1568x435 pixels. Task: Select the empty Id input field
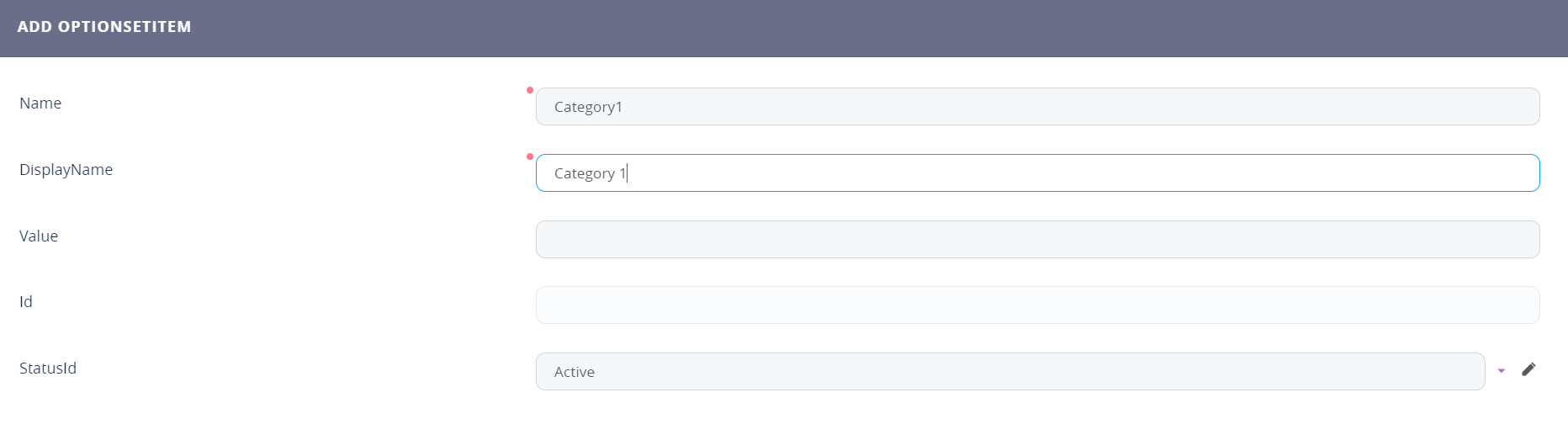(1037, 305)
